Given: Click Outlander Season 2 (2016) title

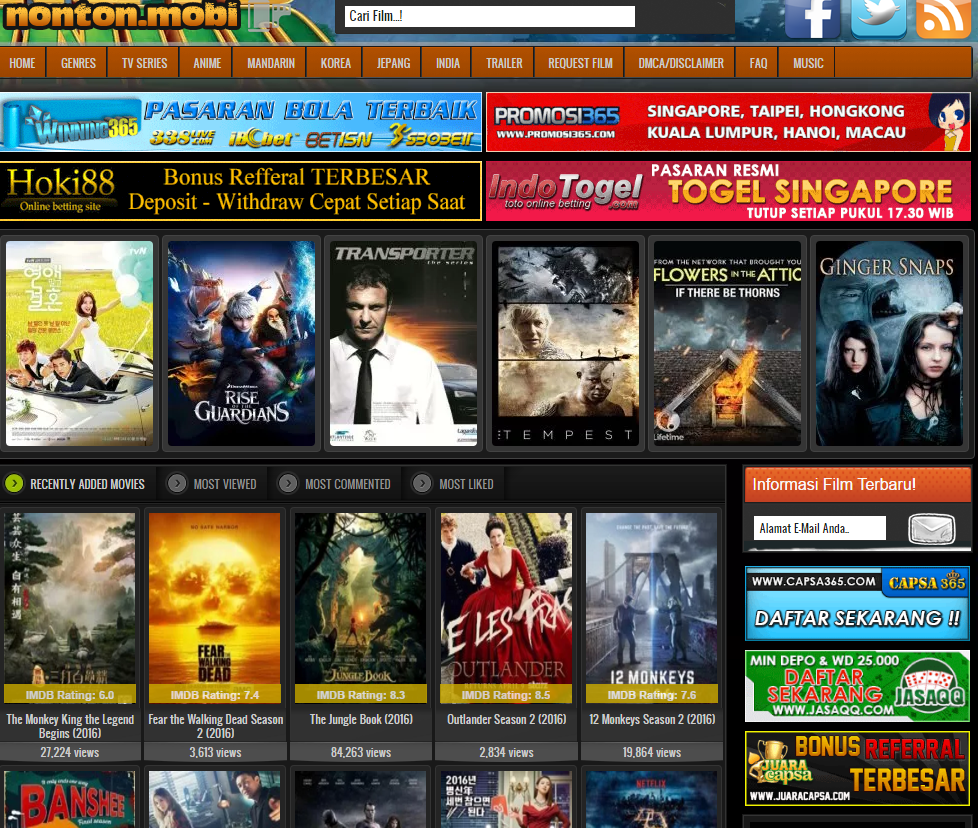Looking at the screenshot, I should point(506,719).
